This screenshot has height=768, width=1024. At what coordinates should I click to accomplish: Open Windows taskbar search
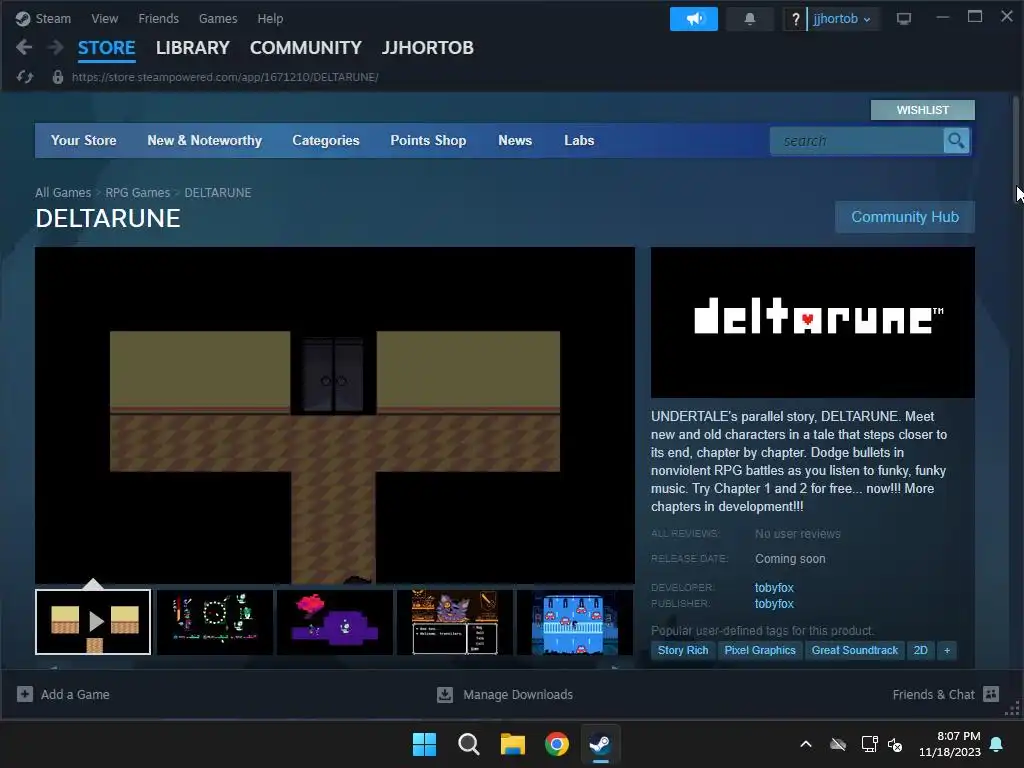pos(468,744)
